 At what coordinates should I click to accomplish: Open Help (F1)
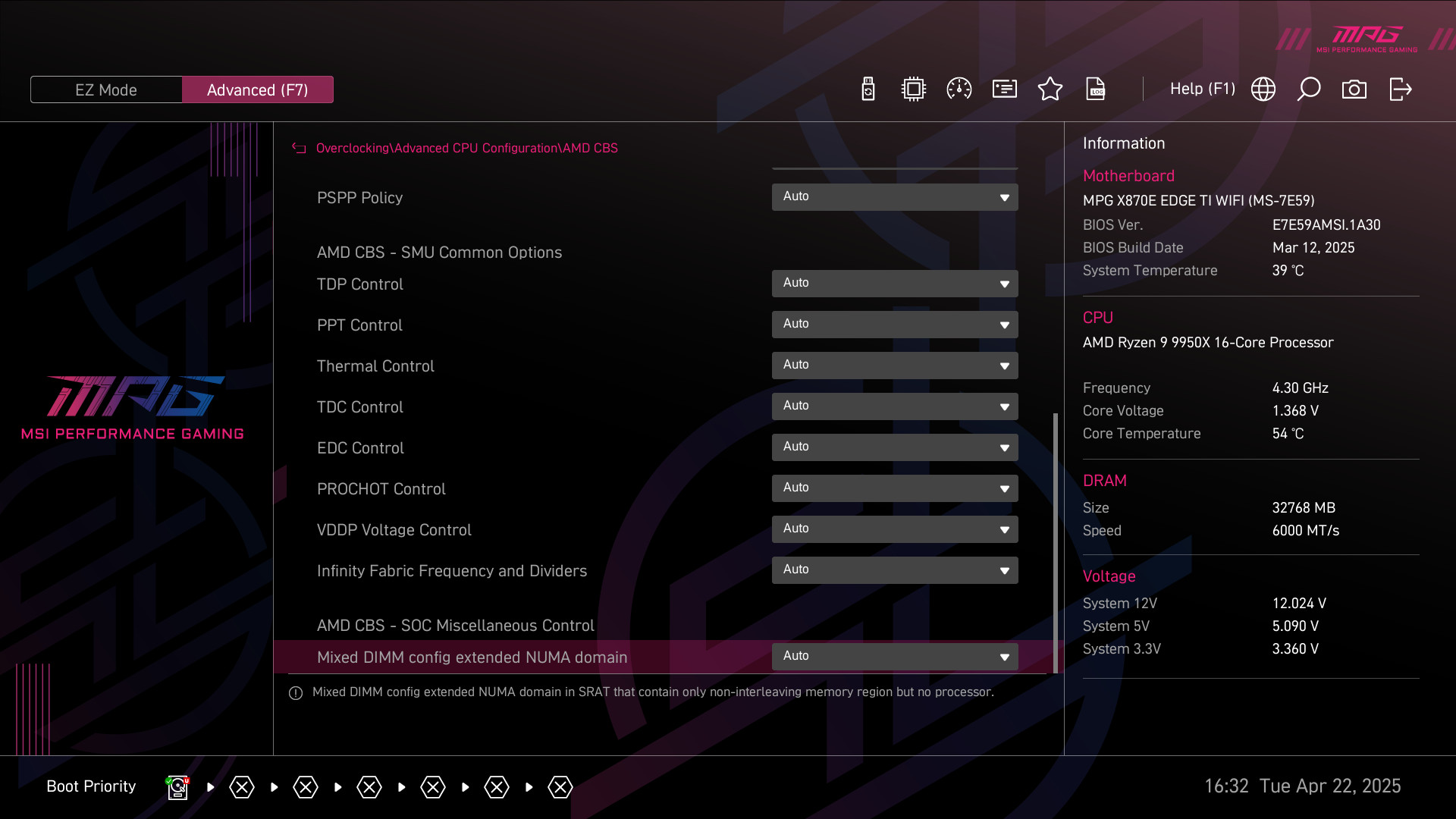click(1203, 89)
